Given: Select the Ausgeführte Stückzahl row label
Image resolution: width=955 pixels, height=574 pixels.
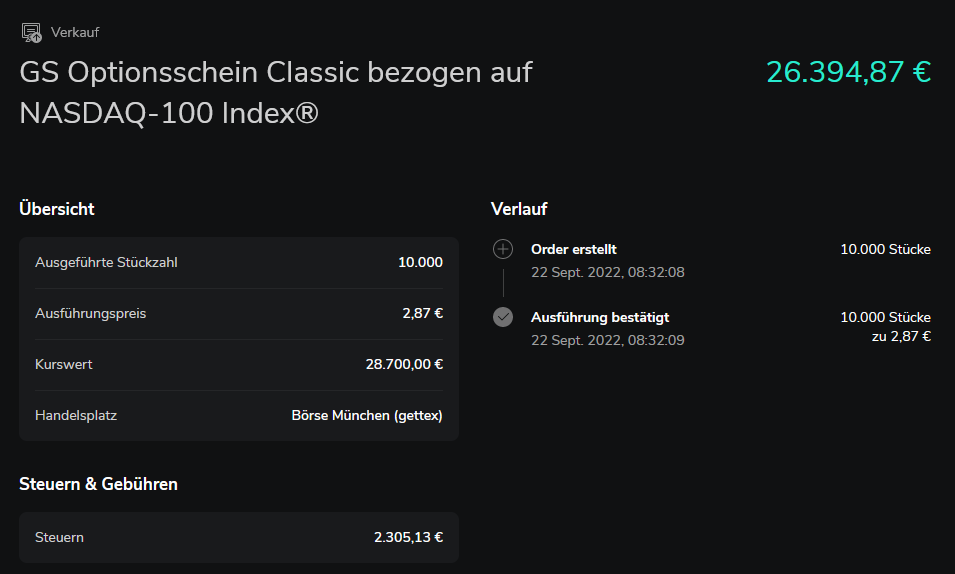Looking at the screenshot, I should 106,262.
